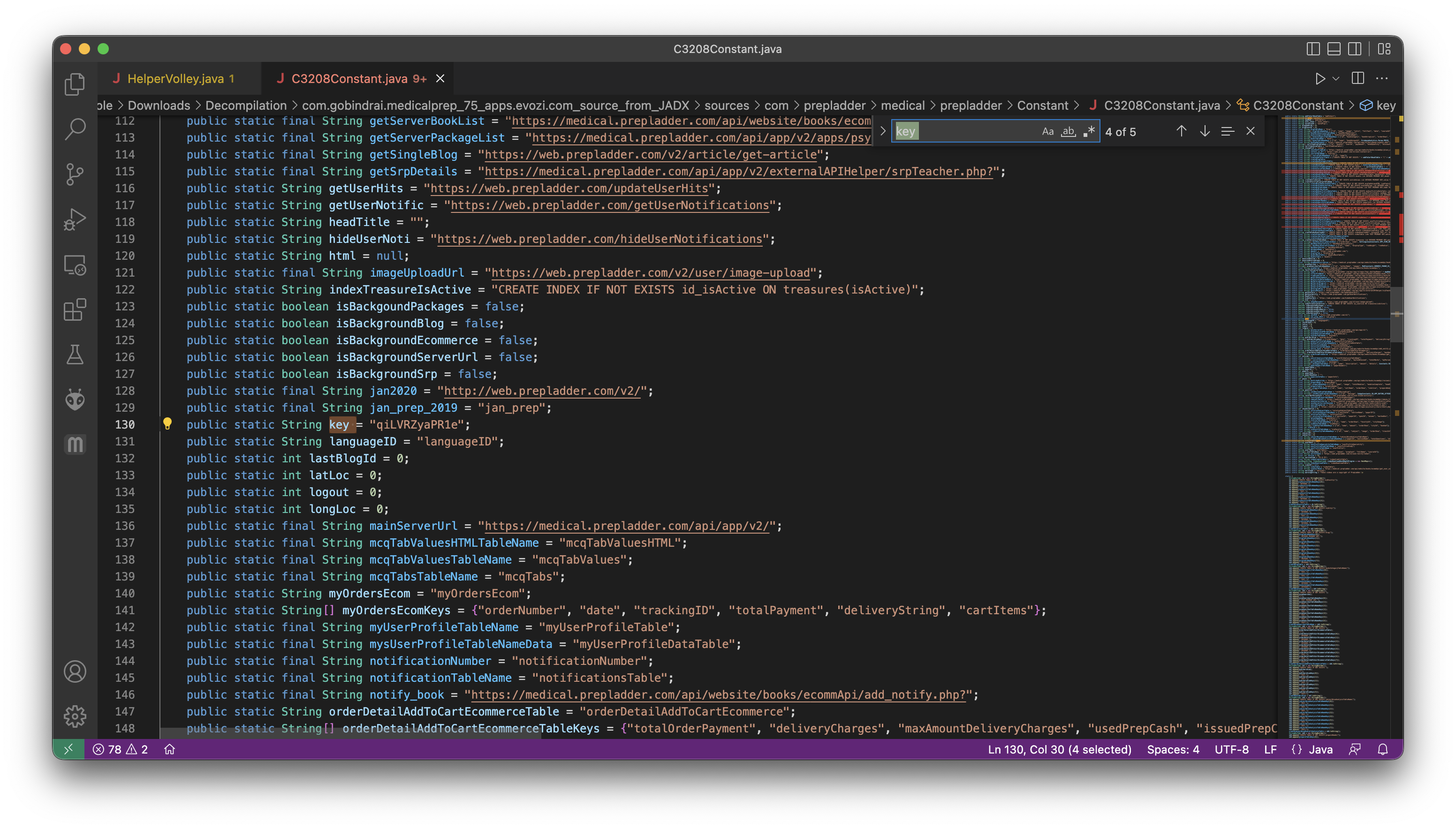
Task: Open the Manage gear menu
Action: [75, 716]
